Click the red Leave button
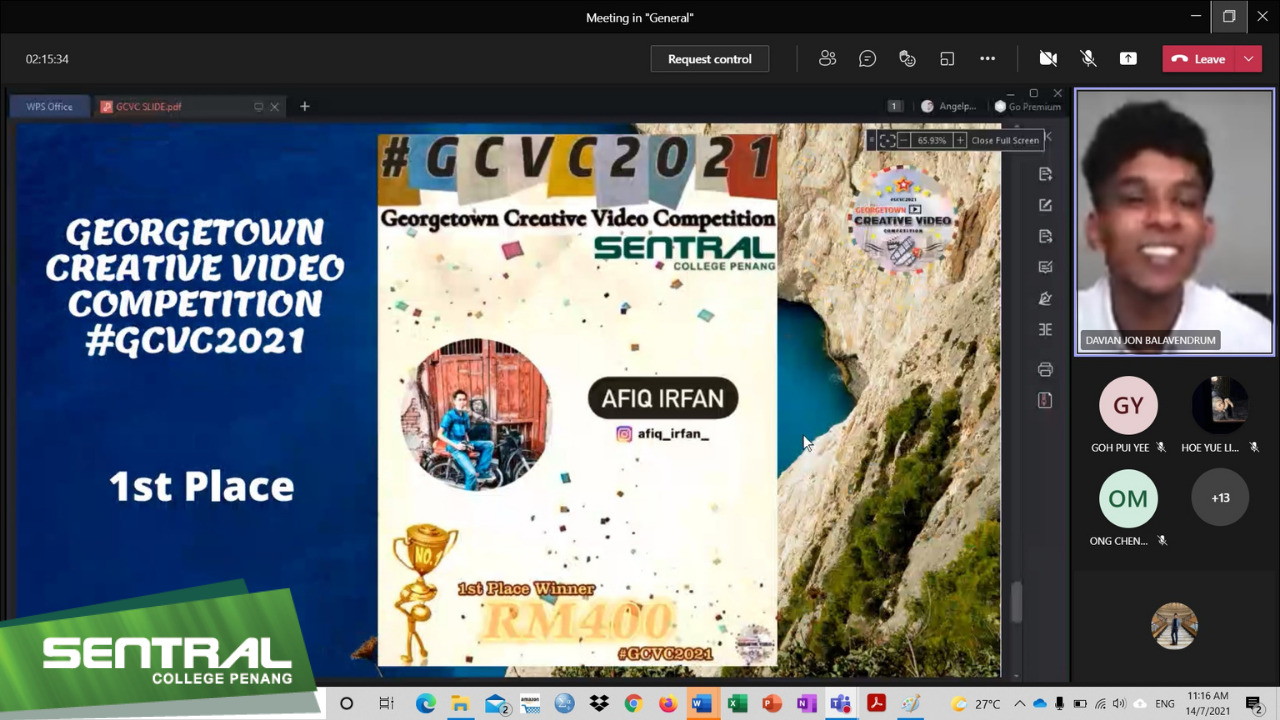The height and width of the screenshot is (720, 1280). pyautogui.click(x=1199, y=59)
